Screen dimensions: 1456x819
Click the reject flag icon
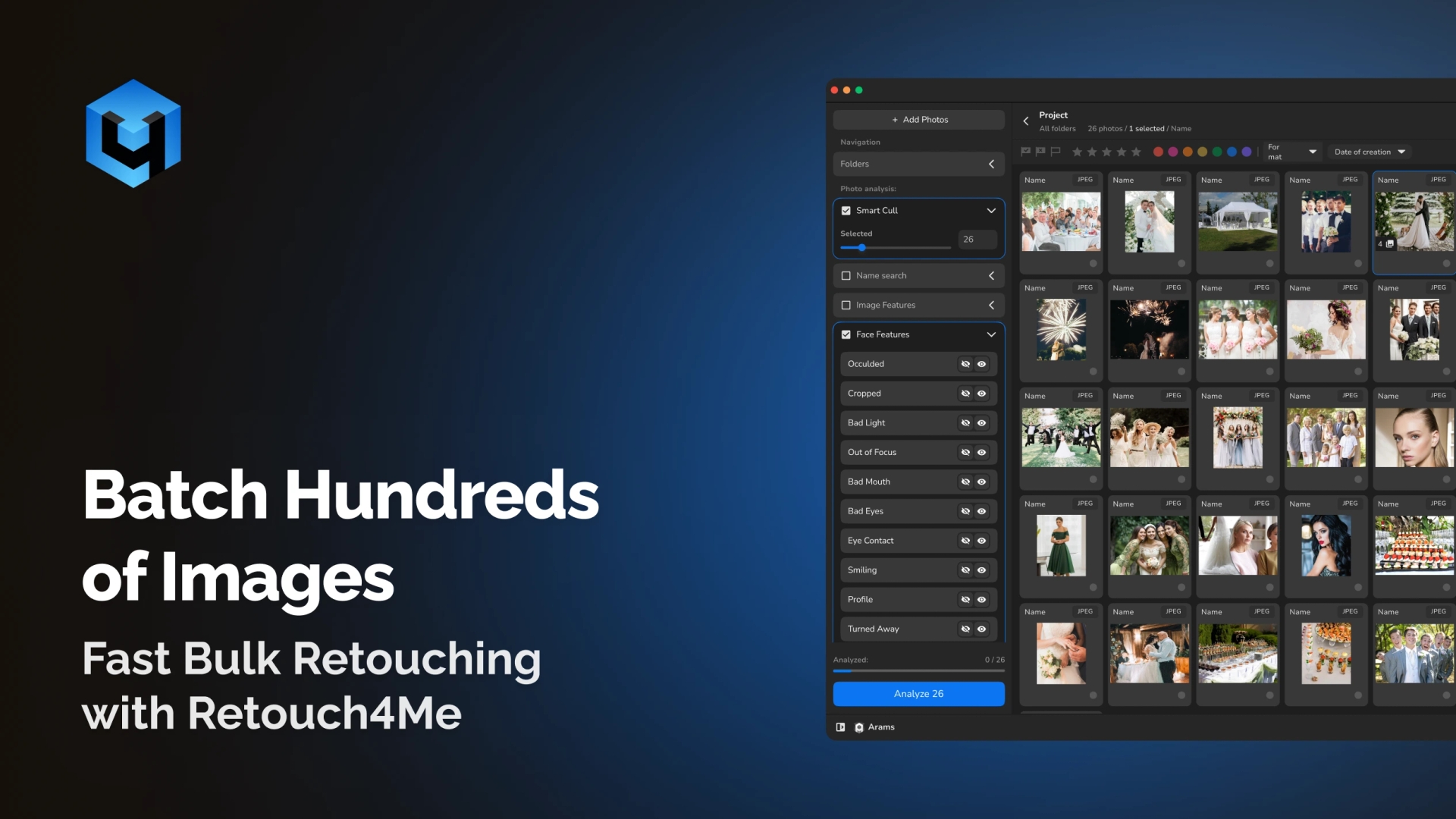[1040, 152]
